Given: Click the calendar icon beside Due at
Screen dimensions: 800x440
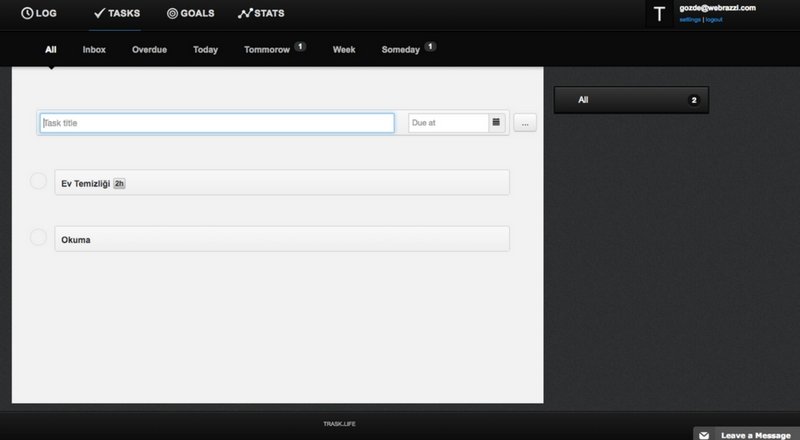Looking at the screenshot, I should 495,123.
